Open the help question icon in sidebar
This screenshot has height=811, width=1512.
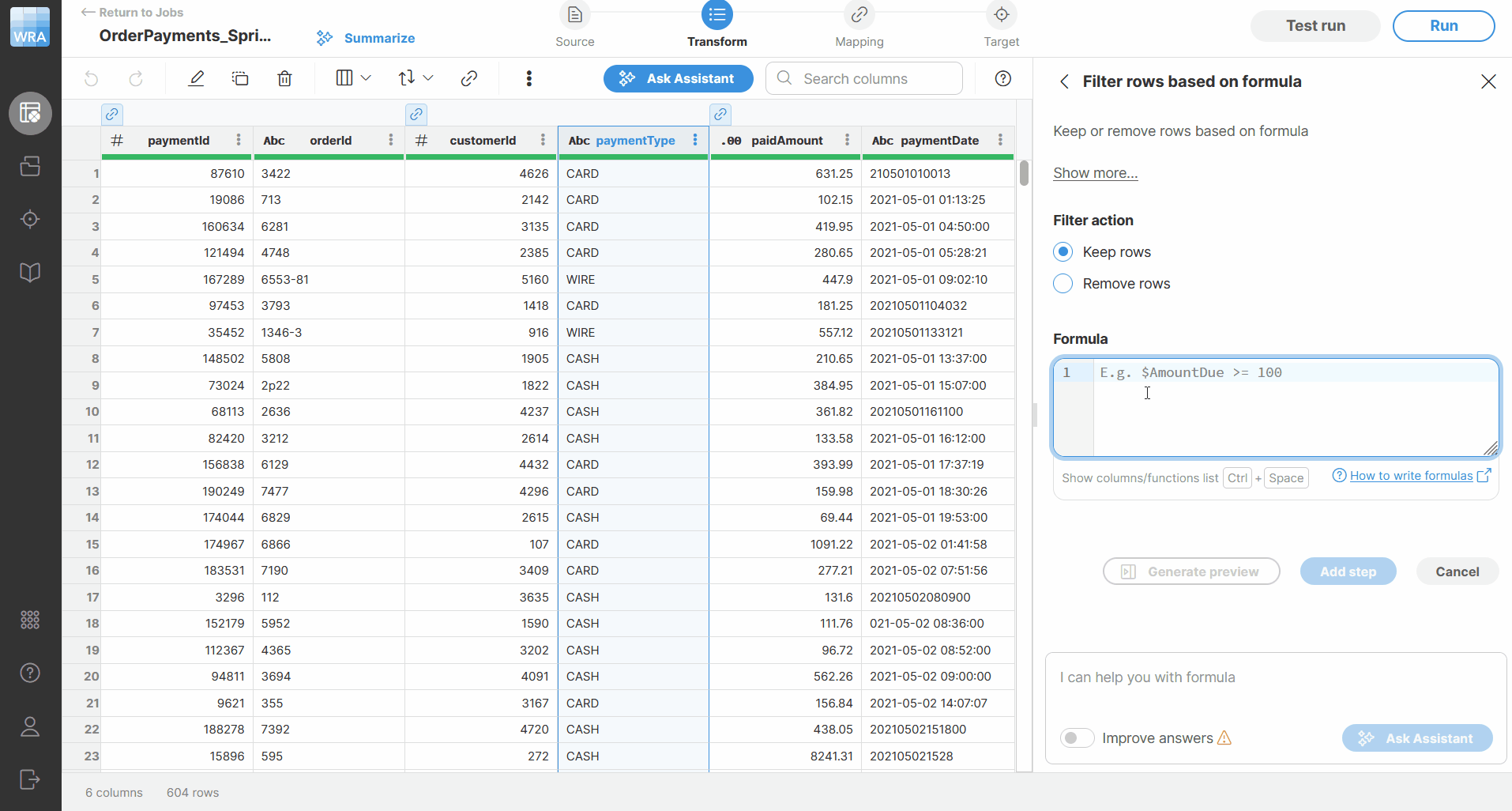tap(30, 673)
